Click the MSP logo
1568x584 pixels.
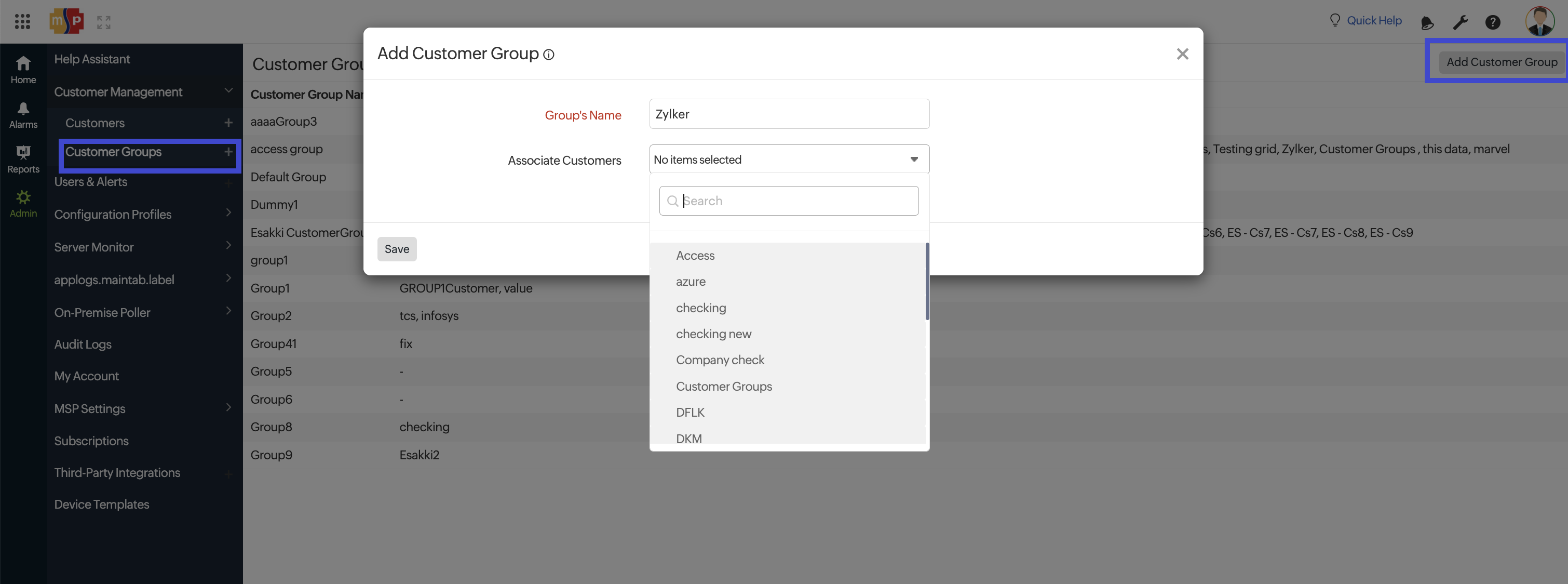tap(66, 20)
